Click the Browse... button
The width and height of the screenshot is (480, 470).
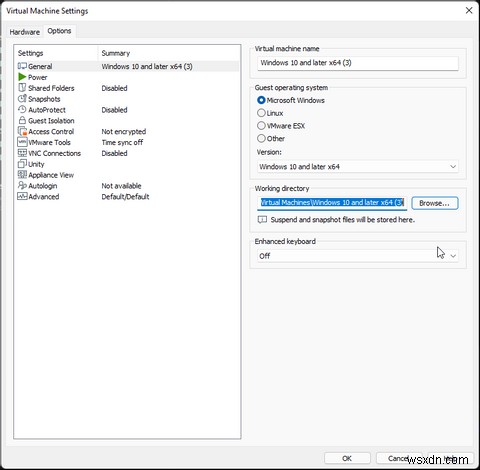coord(435,203)
